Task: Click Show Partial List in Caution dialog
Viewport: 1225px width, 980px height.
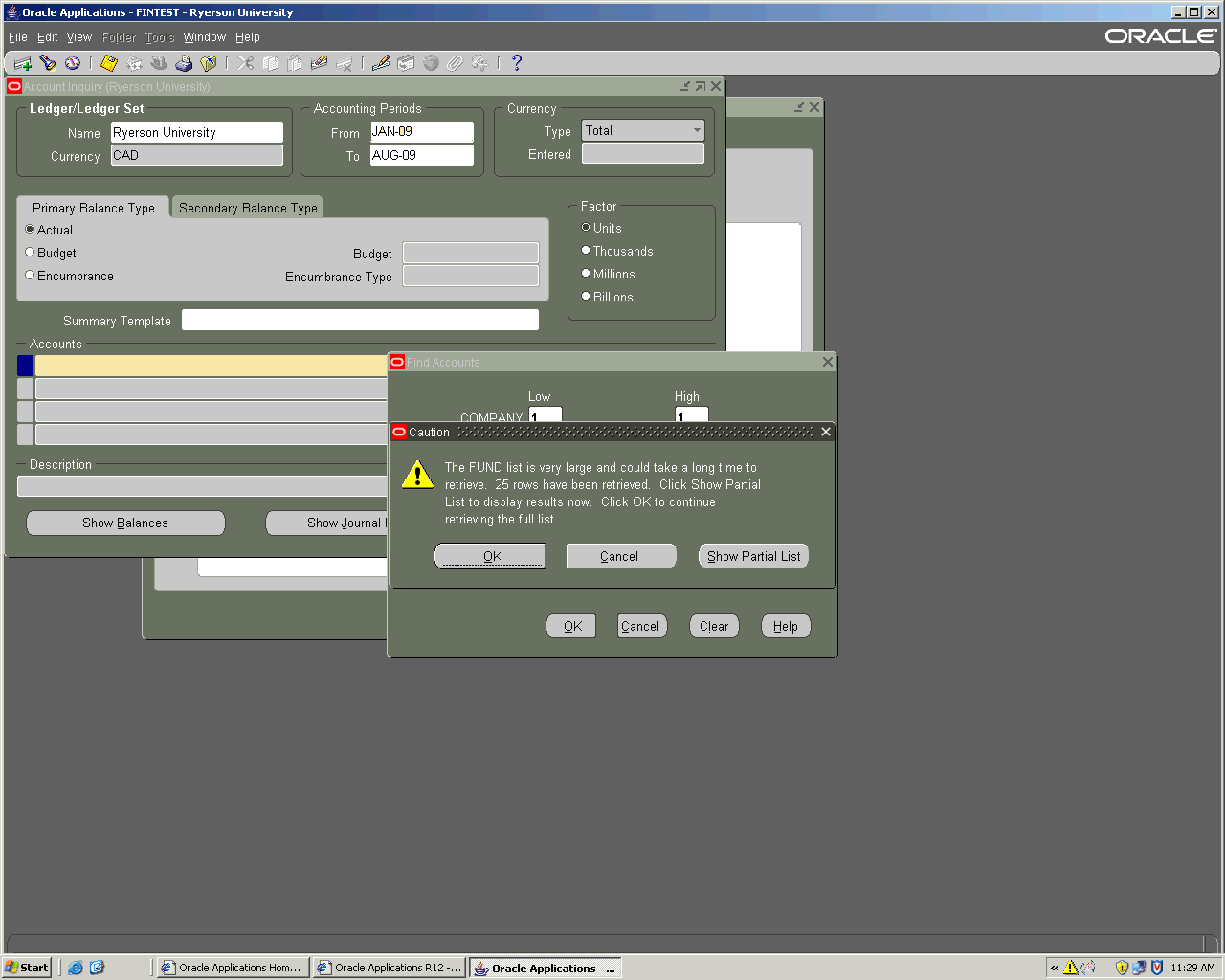Action: [x=753, y=556]
